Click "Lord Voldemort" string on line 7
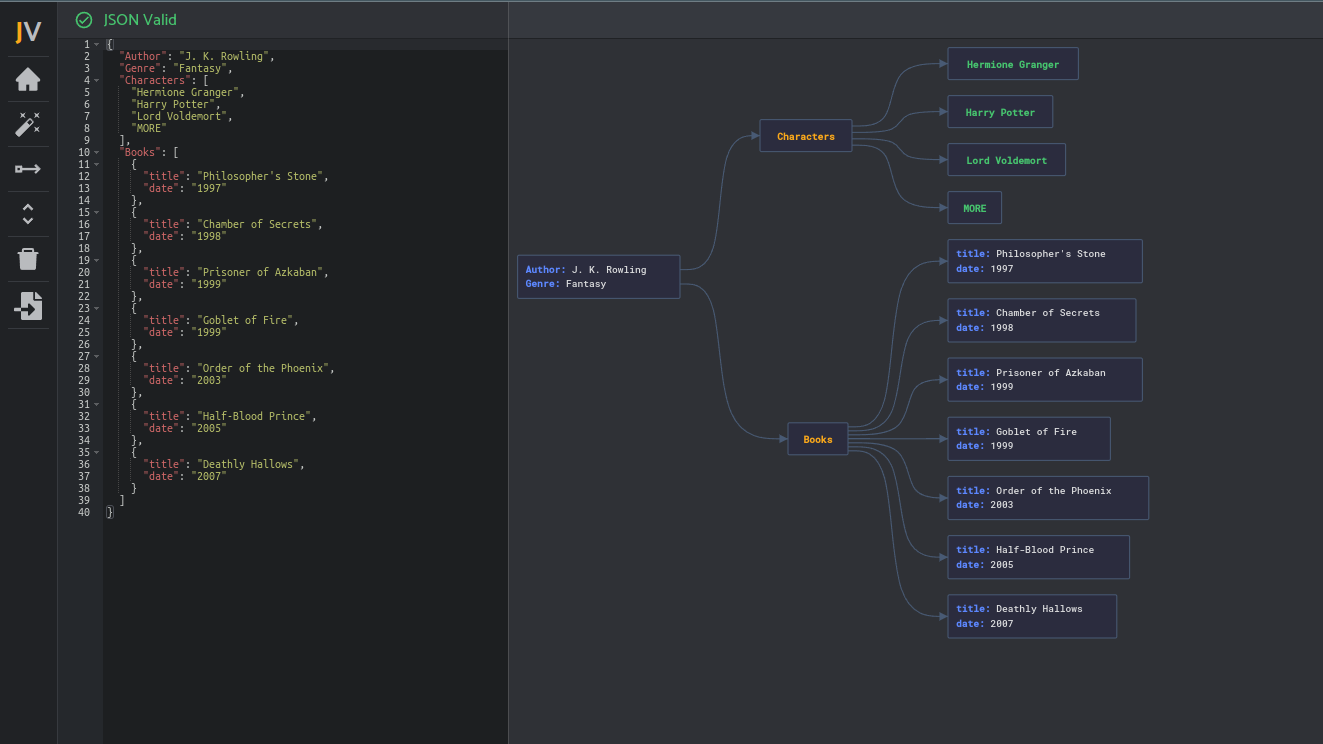The image size is (1323, 744). 179,117
